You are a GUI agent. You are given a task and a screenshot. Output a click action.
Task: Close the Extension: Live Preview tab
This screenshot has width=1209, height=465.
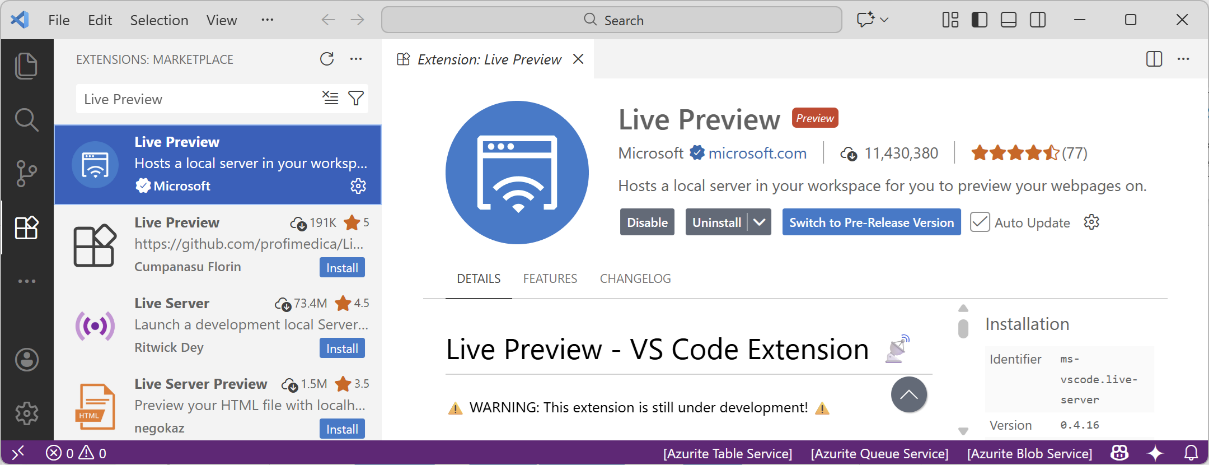(578, 59)
